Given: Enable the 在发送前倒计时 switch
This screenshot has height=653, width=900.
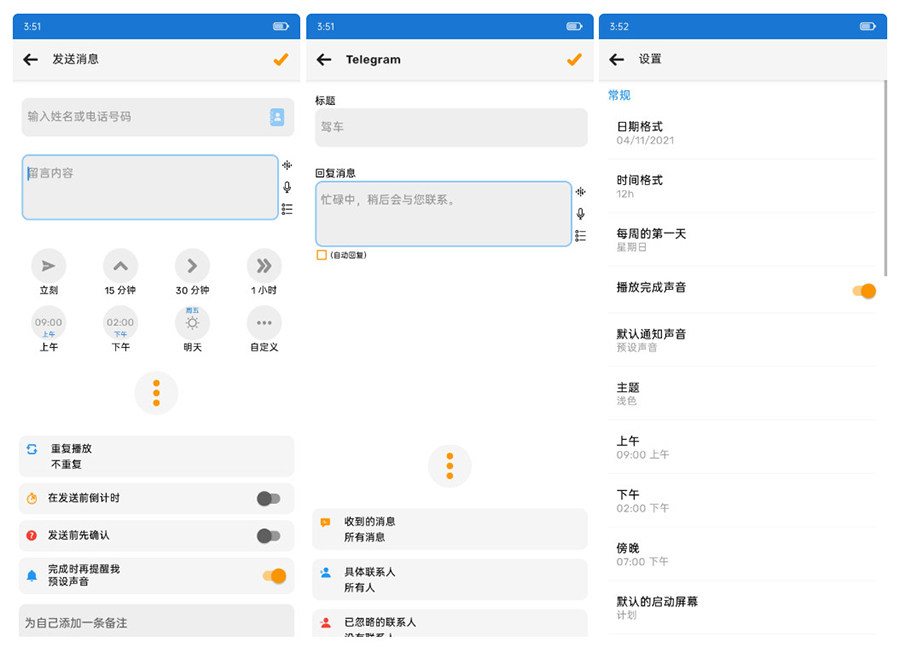Looking at the screenshot, I should pyautogui.click(x=268, y=498).
